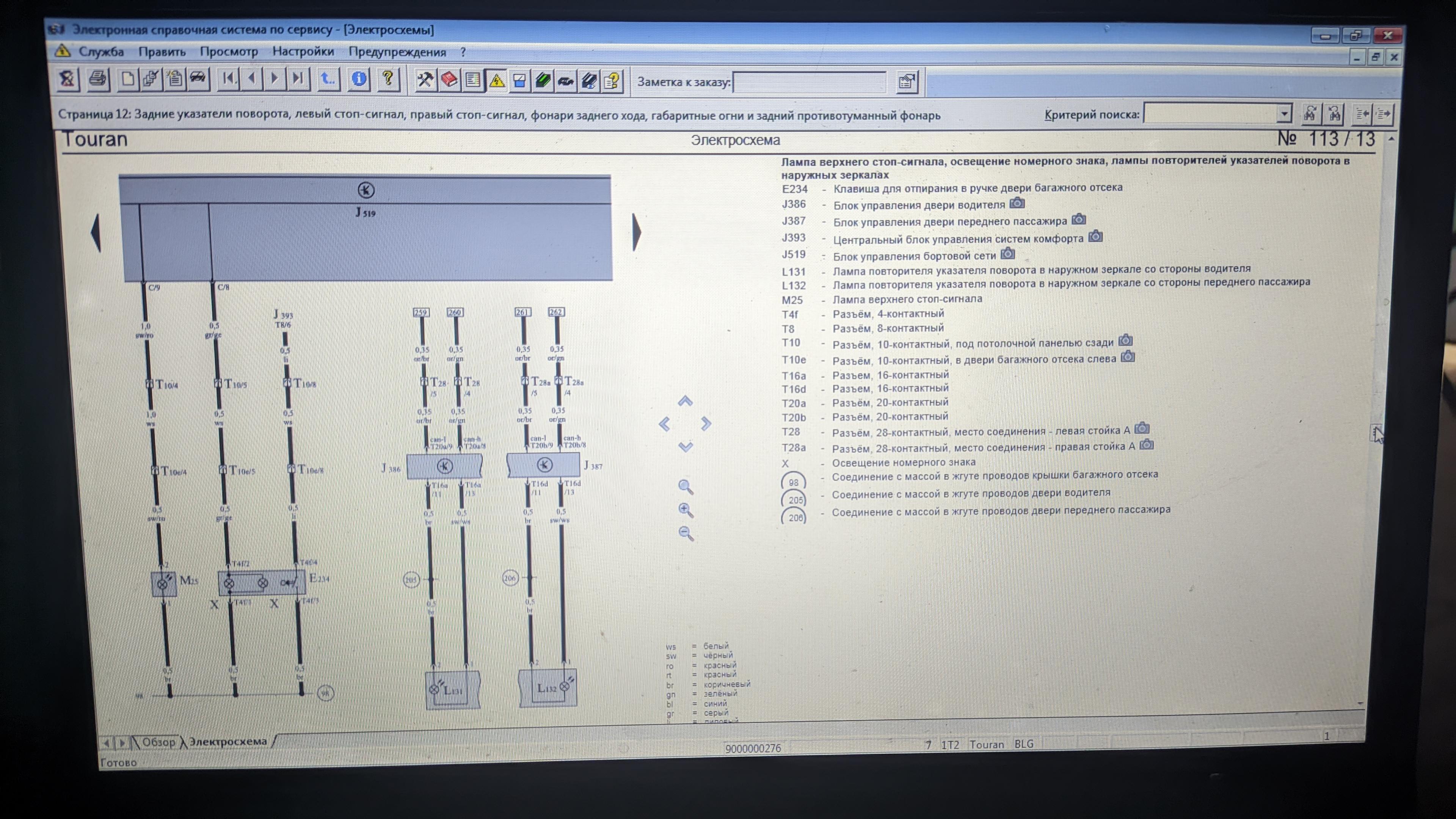
Task: Click the Готово status bar text
Action: 118,763
